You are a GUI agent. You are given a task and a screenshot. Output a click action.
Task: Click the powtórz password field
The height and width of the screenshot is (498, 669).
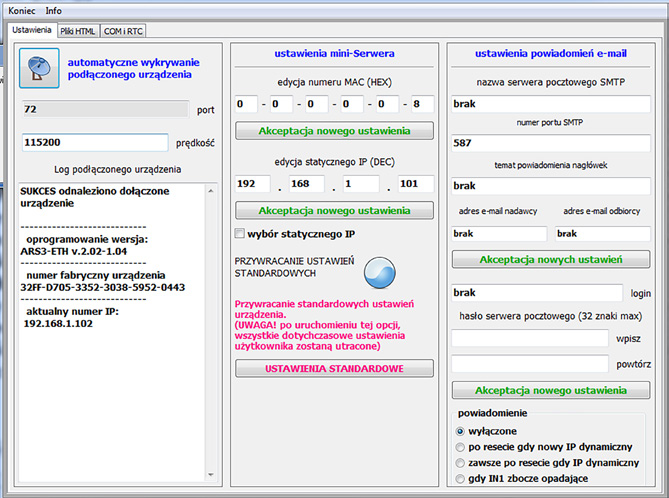click(x=530, y=364)
